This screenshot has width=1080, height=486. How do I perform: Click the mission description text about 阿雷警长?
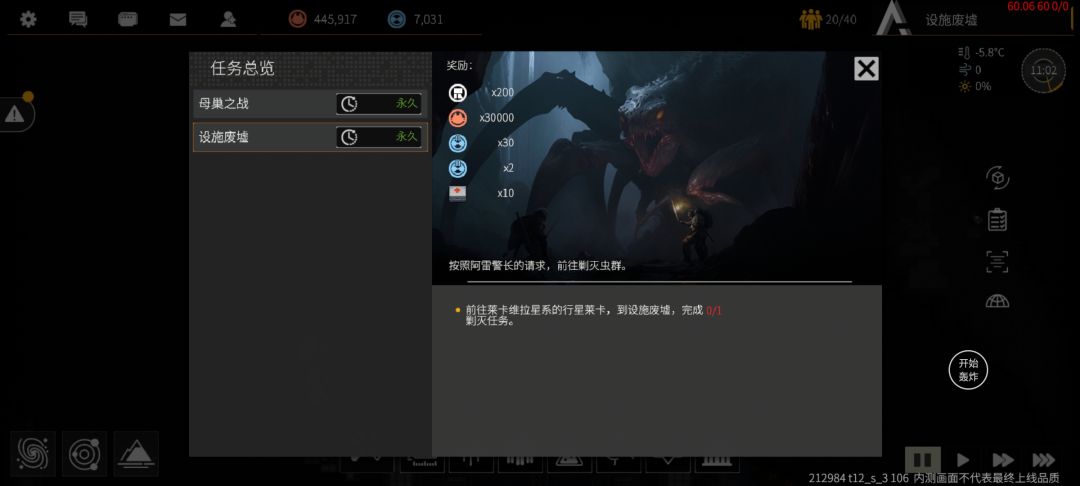[x=538, y=265]
